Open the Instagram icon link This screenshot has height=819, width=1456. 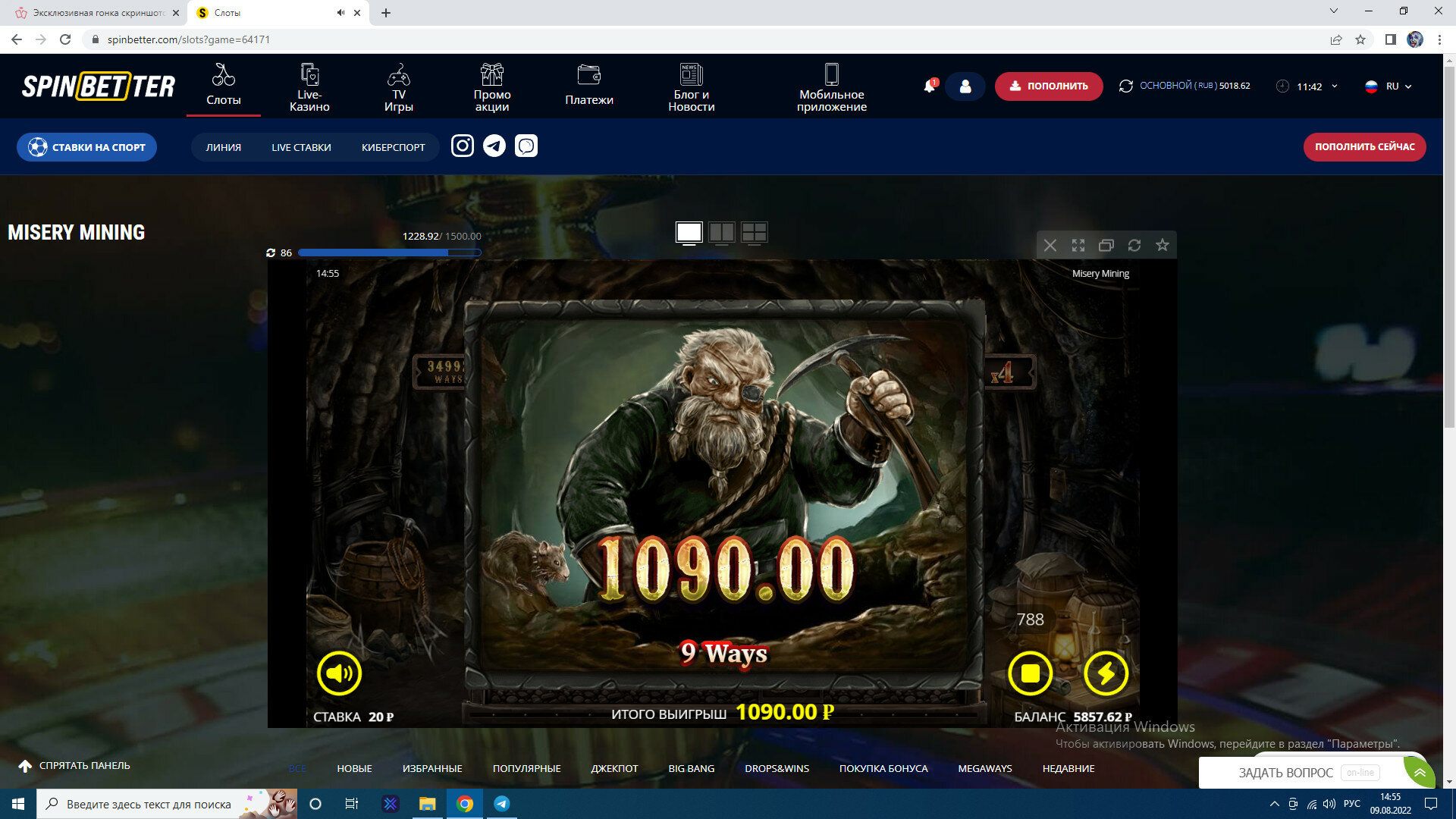tap(463, 146)
